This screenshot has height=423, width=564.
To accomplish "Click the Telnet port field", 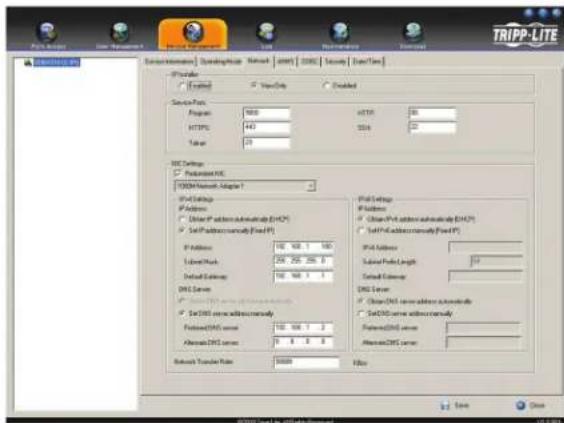I will click(x=267, y=143).
